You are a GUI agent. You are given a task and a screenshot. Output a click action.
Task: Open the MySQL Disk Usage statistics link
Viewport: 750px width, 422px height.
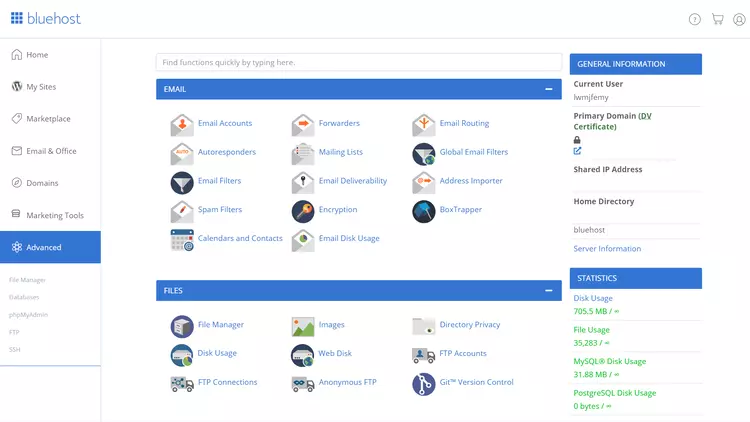pos(610,361)
